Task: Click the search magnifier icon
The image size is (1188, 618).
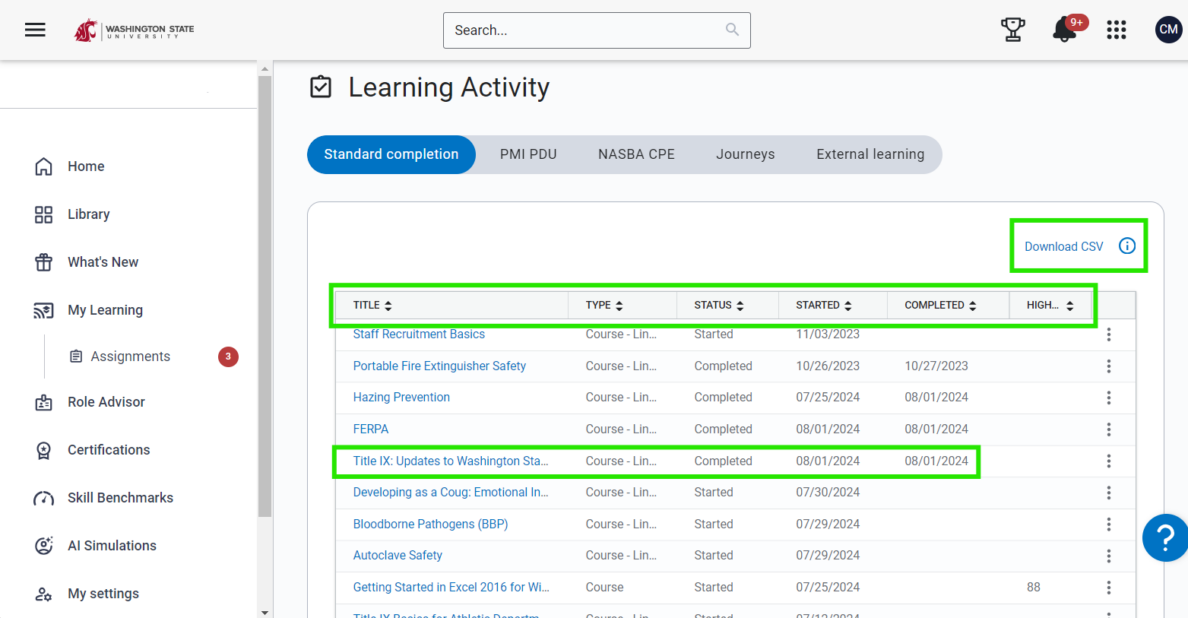Action: point(733,30)
